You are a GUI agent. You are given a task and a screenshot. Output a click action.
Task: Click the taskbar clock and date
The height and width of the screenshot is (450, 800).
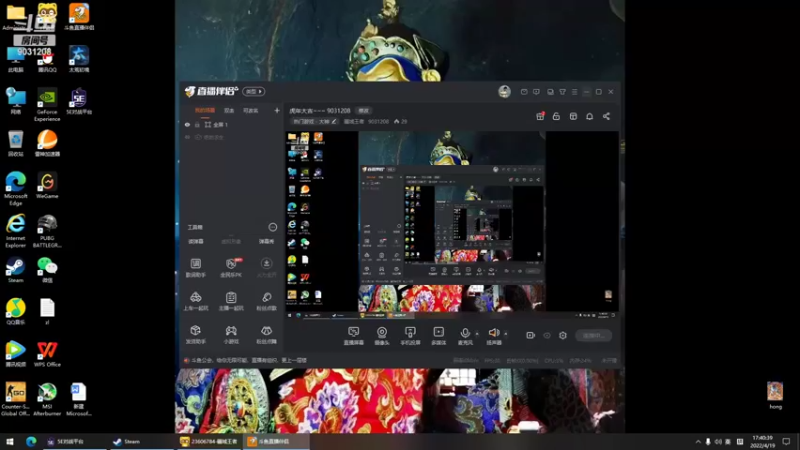[762, 441]
